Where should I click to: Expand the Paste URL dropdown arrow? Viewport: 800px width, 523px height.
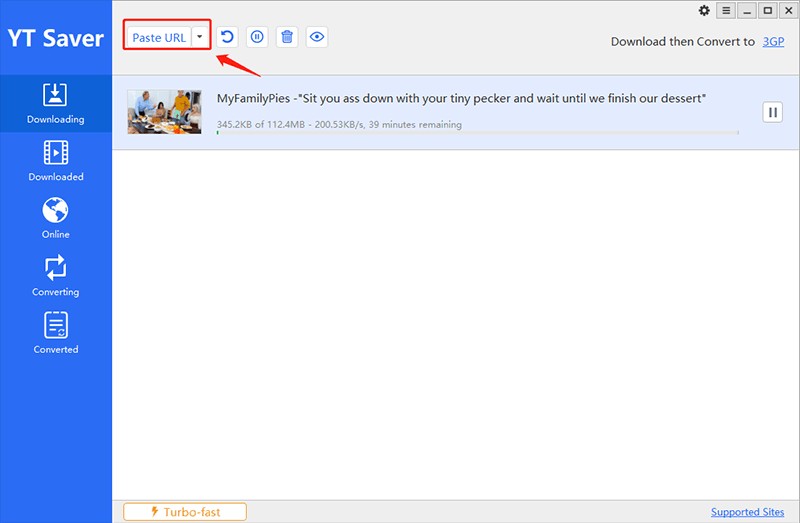coord(199,37)
